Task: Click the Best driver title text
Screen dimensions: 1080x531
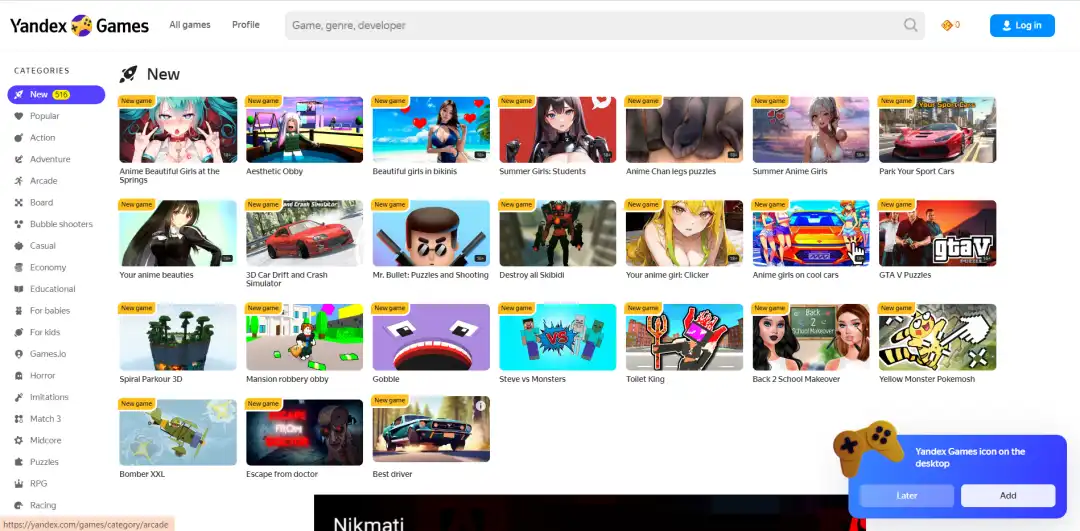Action: pos(393,475)
